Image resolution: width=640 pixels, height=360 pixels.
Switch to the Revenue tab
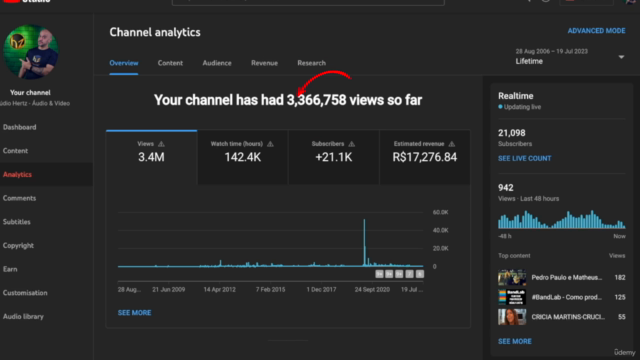pos(264,63)
